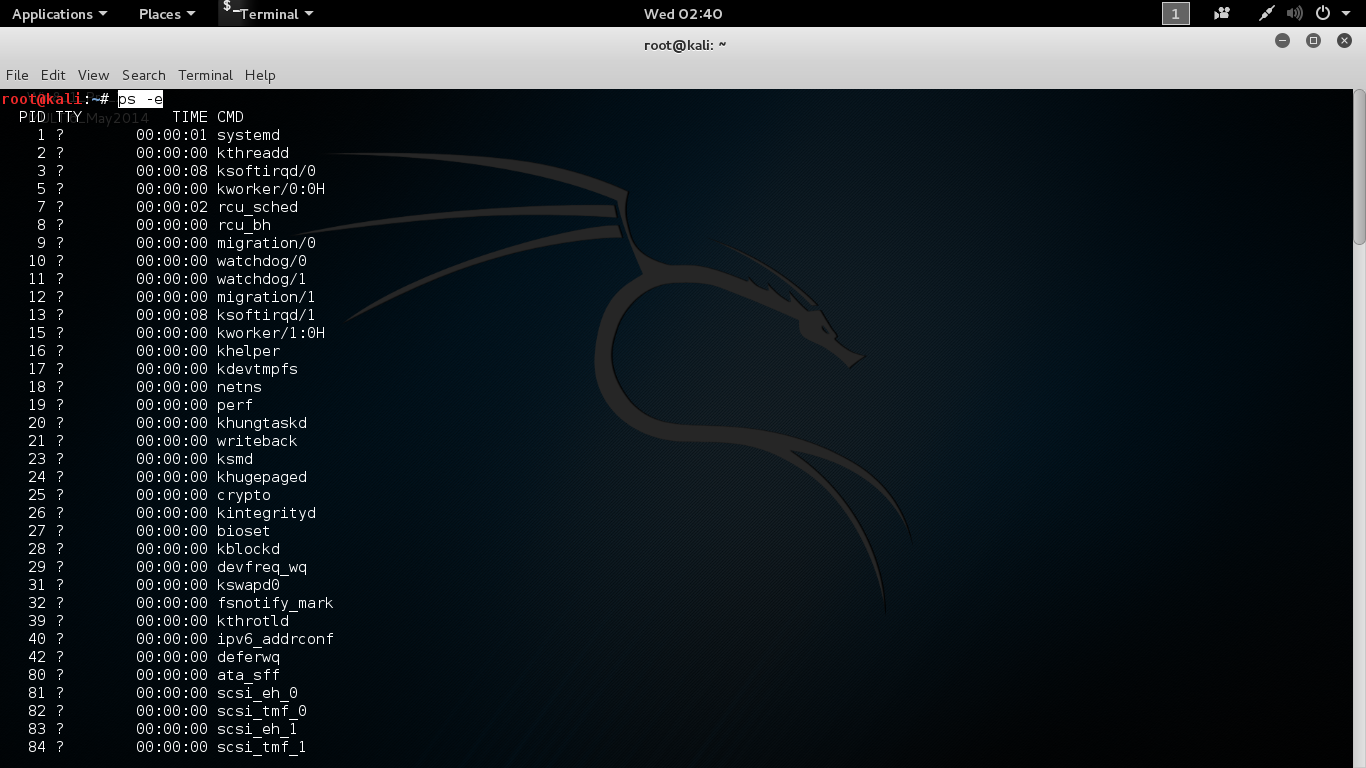
Task: Click the 'migration/0' process name
Action: point(266,243)
